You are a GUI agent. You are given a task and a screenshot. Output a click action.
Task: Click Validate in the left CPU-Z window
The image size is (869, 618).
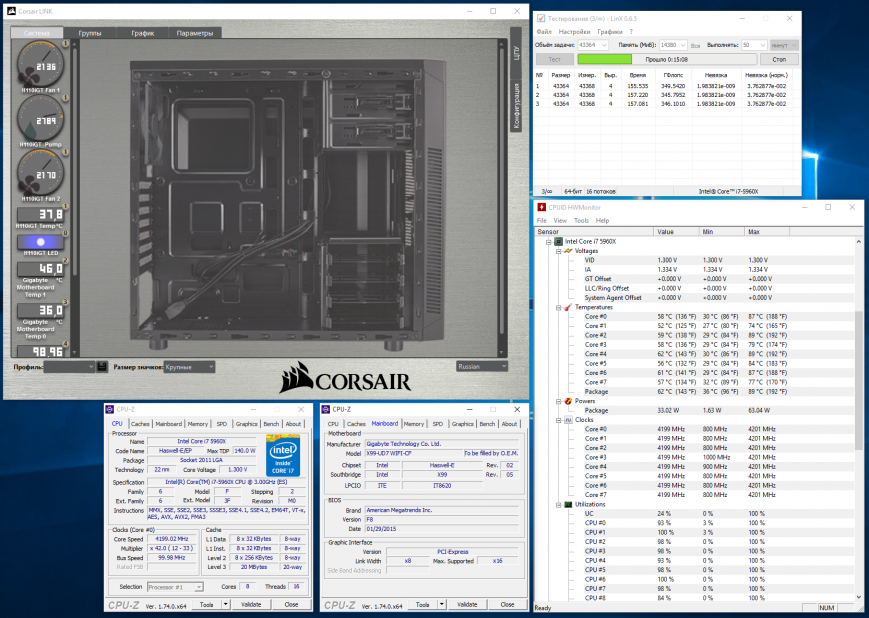tap(251, 605)
